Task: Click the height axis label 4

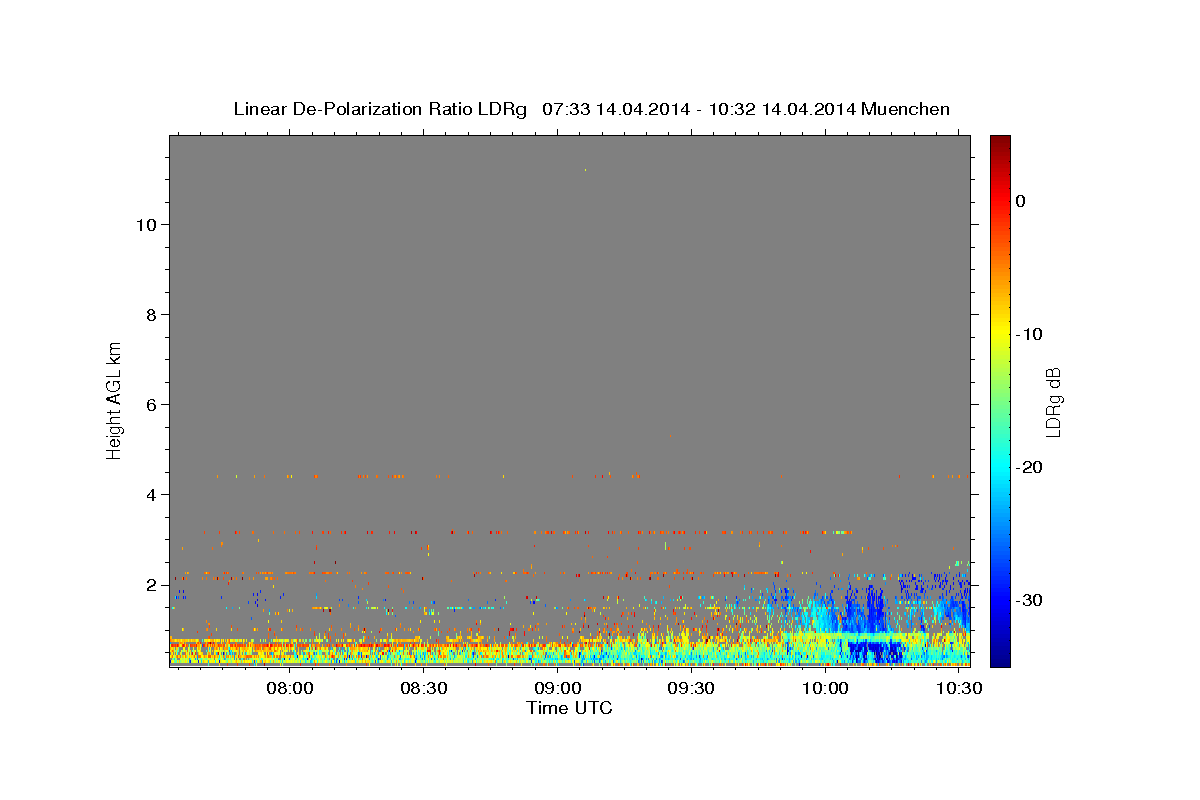Action: click(x=150, y=494)
